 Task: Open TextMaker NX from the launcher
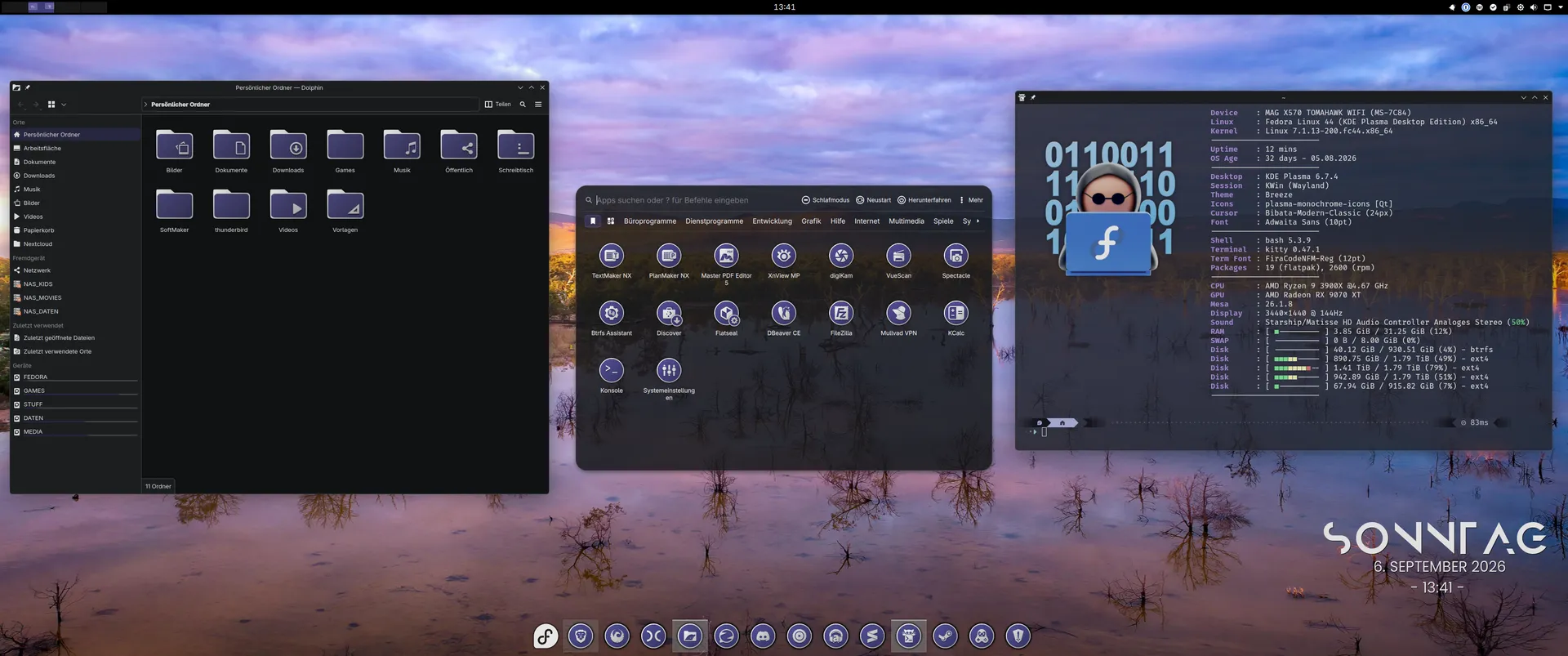(x=611, y=256)
